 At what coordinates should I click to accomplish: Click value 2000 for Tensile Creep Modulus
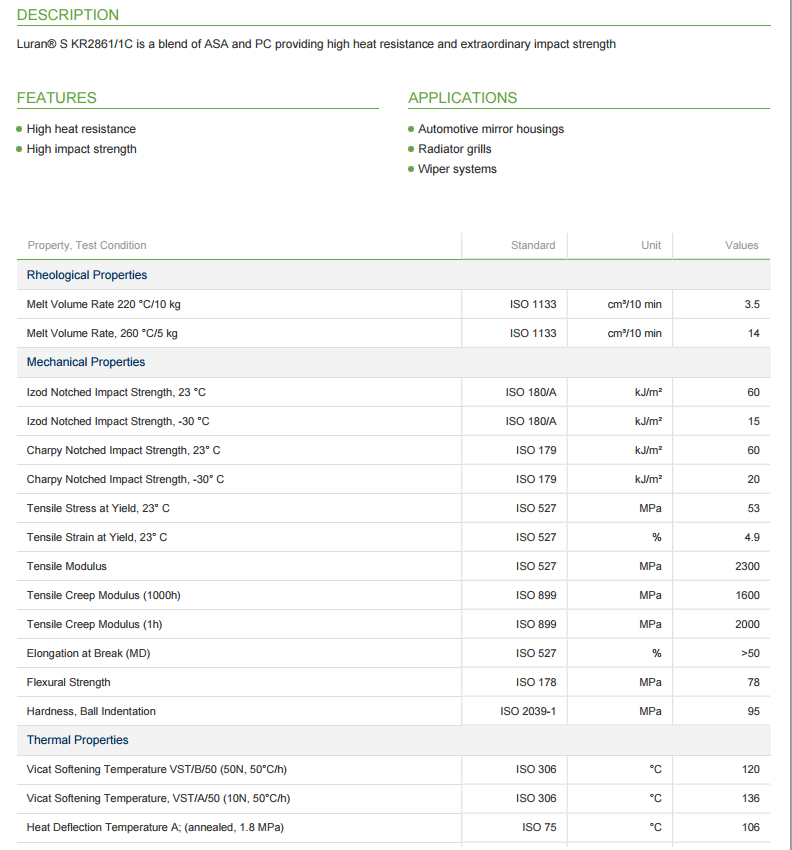click(747, 624)
